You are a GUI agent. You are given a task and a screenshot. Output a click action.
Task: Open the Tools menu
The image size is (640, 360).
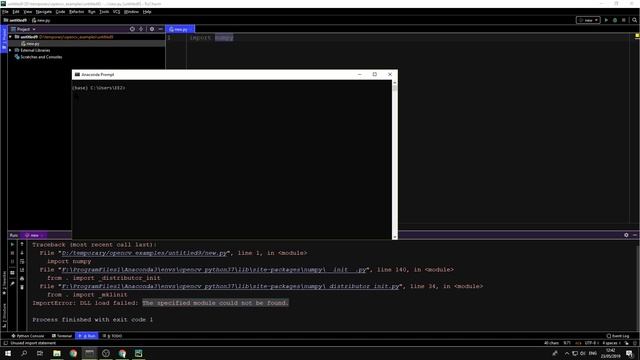coord(104,12)
